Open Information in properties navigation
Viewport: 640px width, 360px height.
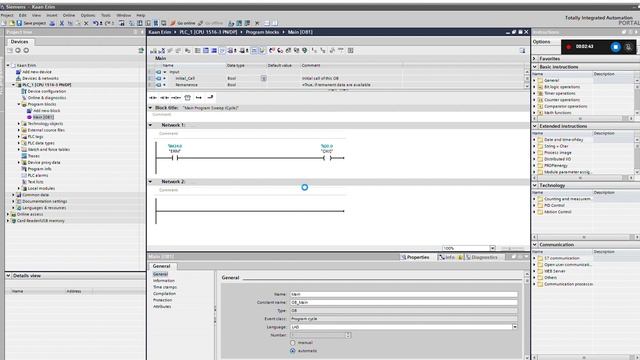pos(164,281)
